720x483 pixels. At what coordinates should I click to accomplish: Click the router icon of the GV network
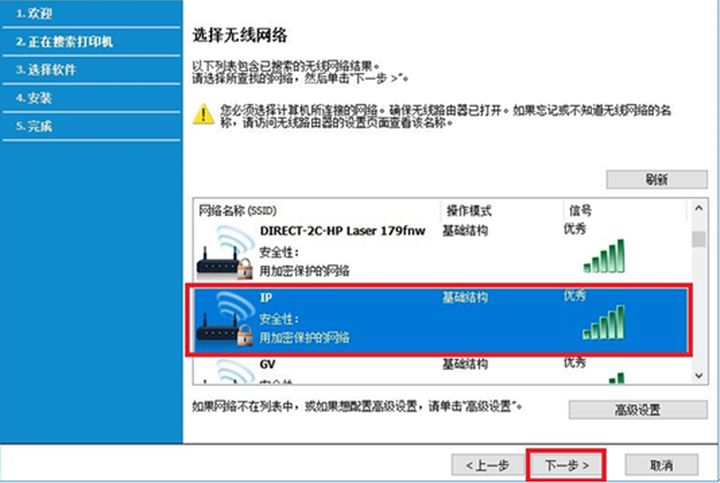point(229,371)
